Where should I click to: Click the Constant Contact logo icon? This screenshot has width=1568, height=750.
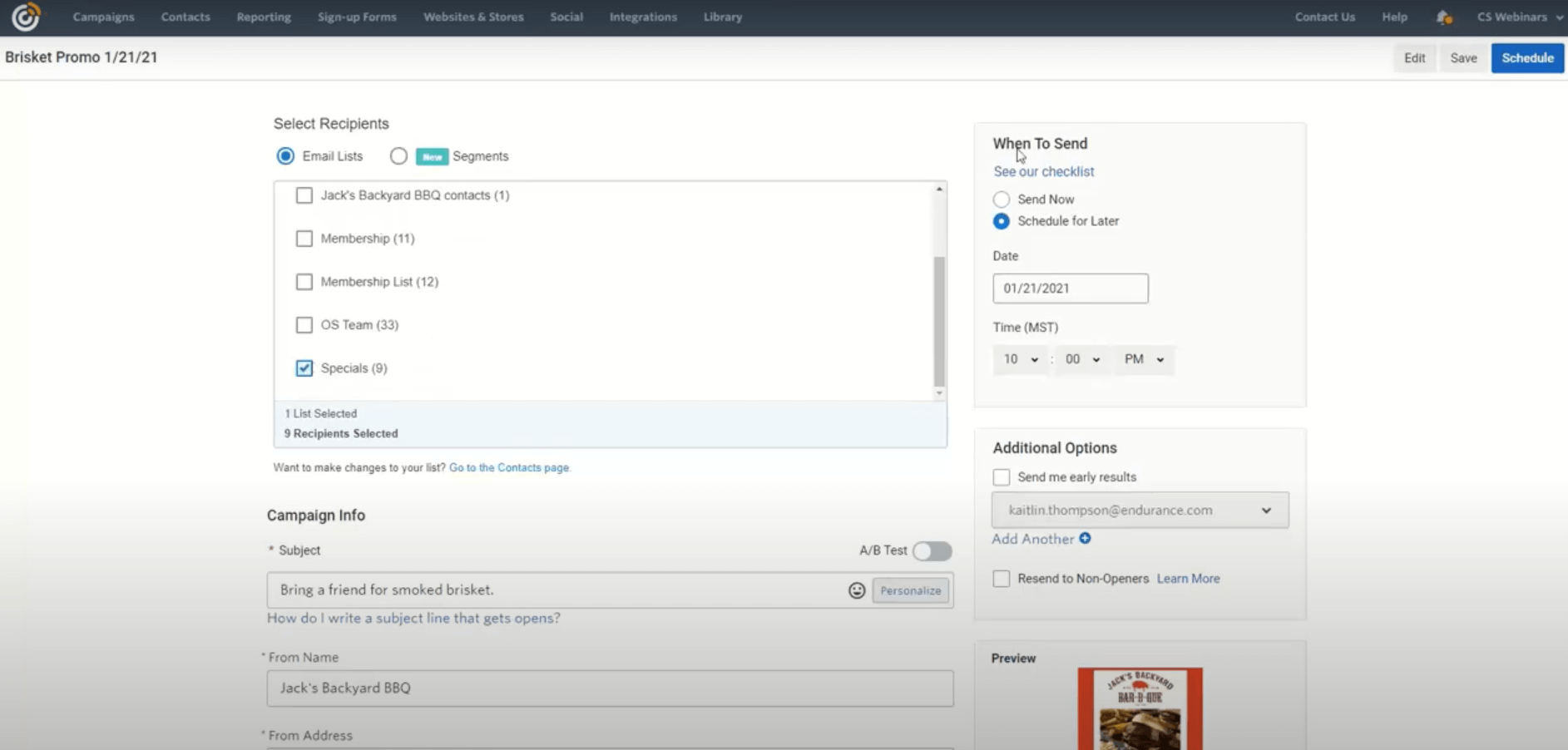click(x=26, y=17)
